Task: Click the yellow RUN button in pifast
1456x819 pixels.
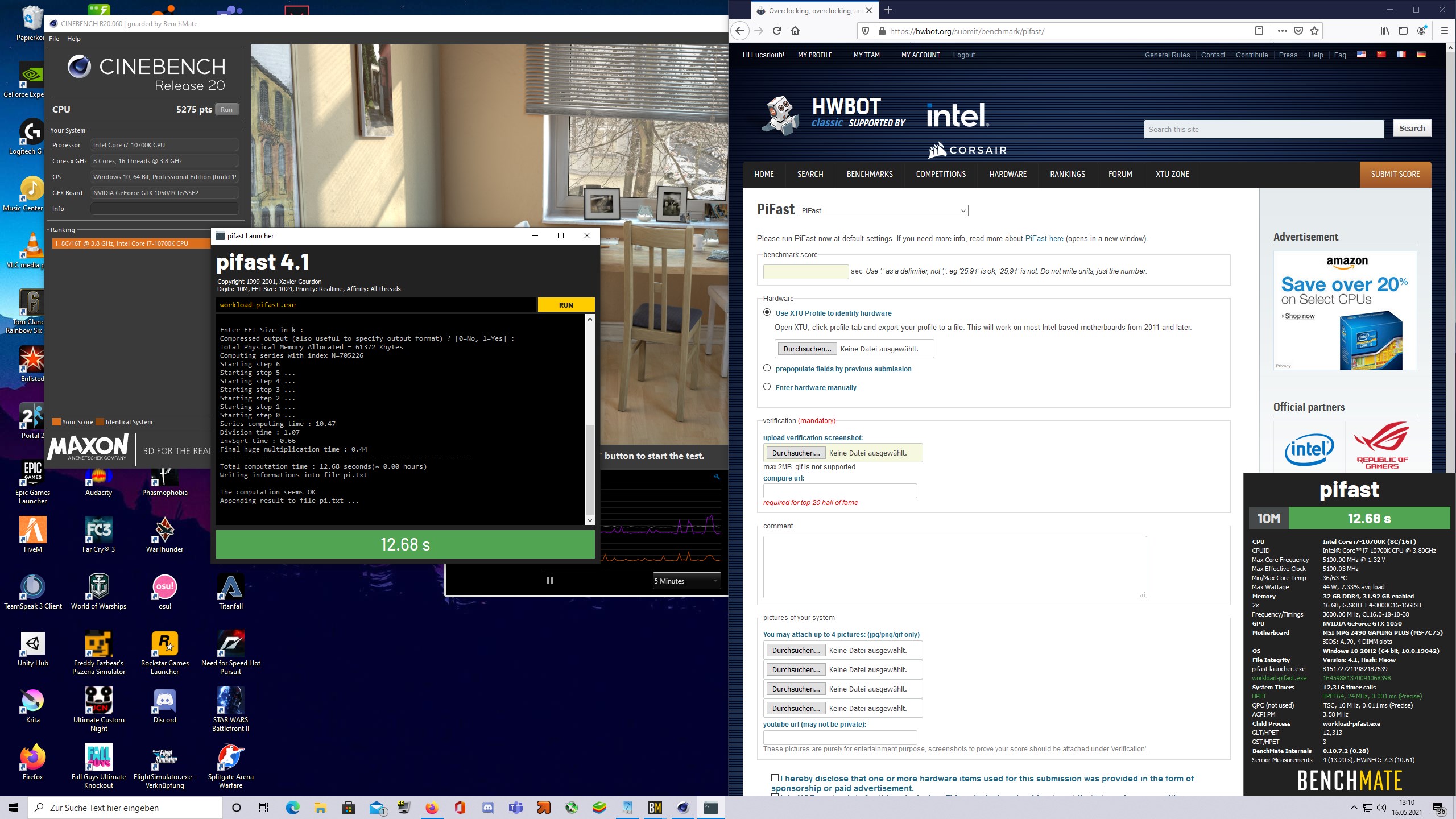Action: coord(566,305)
